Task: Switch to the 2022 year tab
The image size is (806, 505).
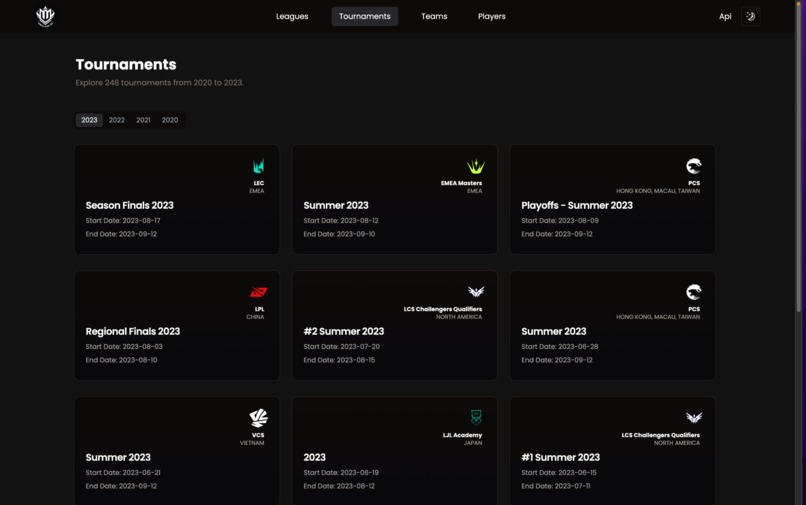Action: (x=116, y=120)
